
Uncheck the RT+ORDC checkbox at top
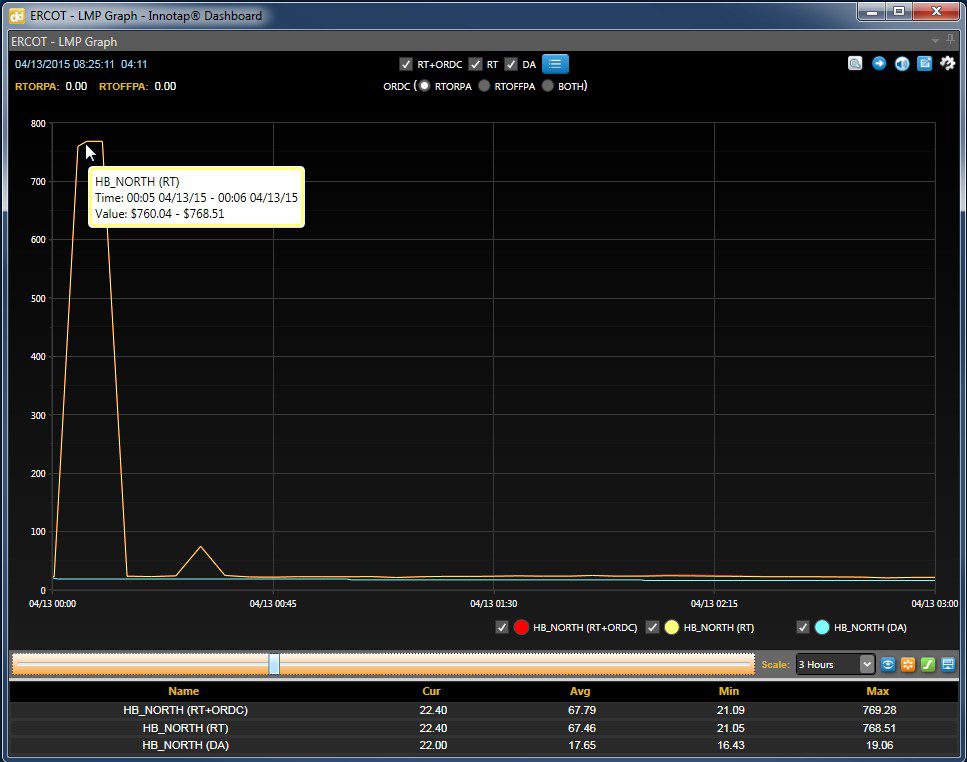pyautogui.click(x=405, y=64)
